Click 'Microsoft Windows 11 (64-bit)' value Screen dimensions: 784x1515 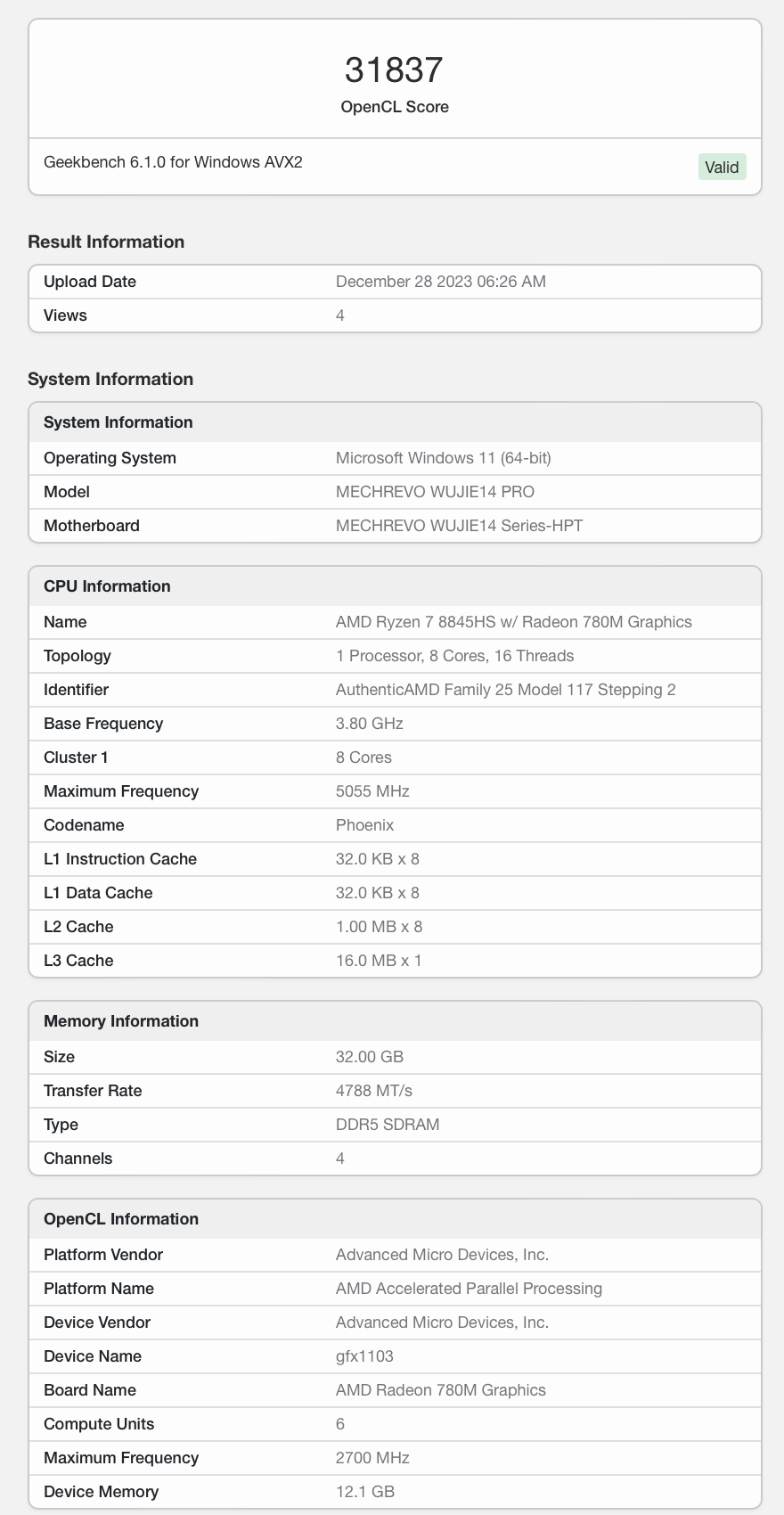[x=444, y=458]
